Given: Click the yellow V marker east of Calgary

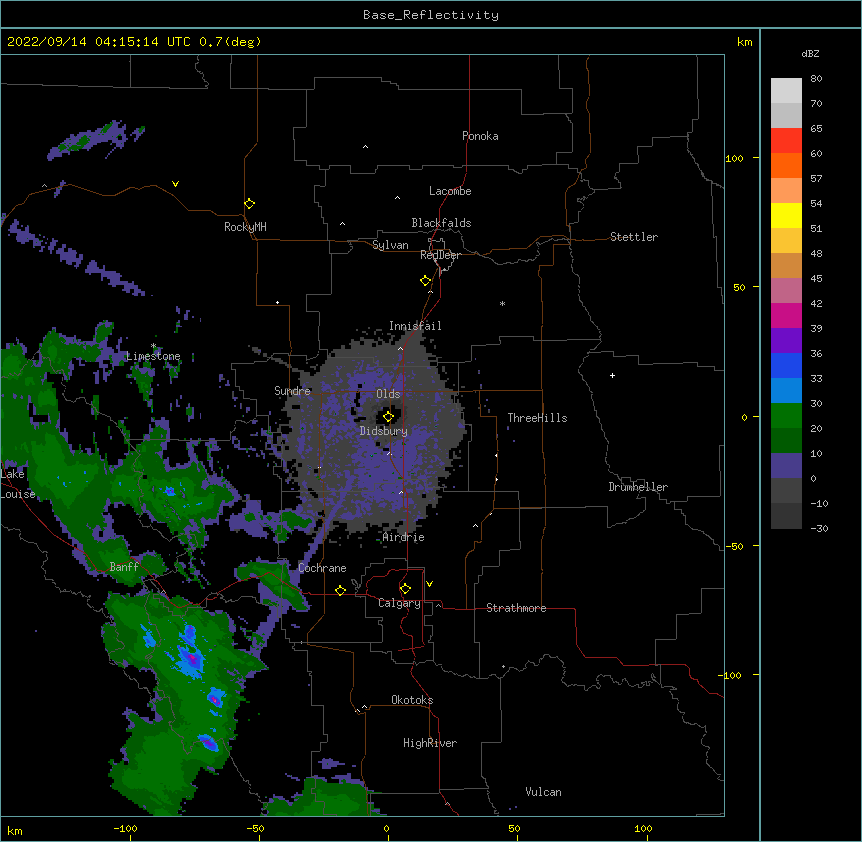Looking at the screenshot, I should pos(429,584).
